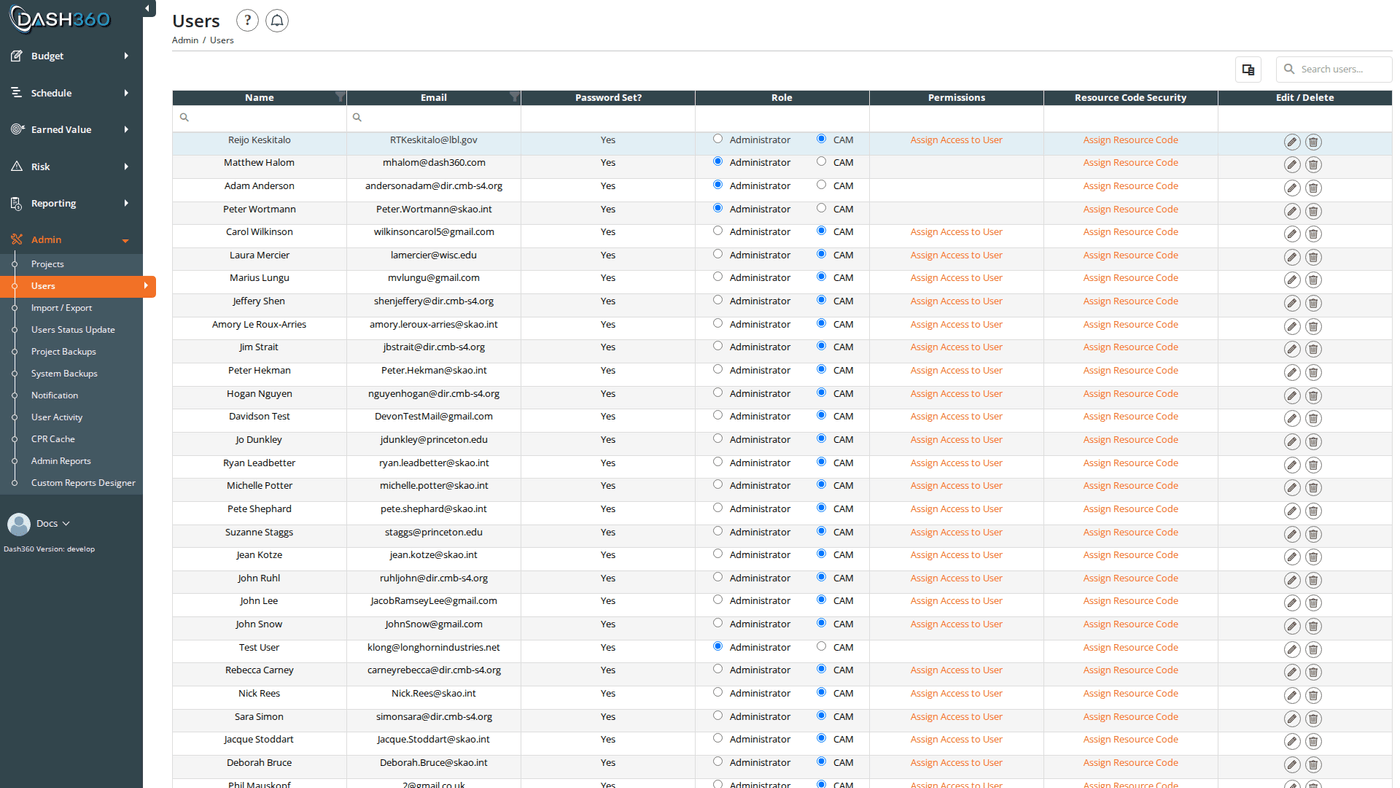Click the Name column filter input
The height and width of the screenshot is (788, 1400).
pos(259,118)
